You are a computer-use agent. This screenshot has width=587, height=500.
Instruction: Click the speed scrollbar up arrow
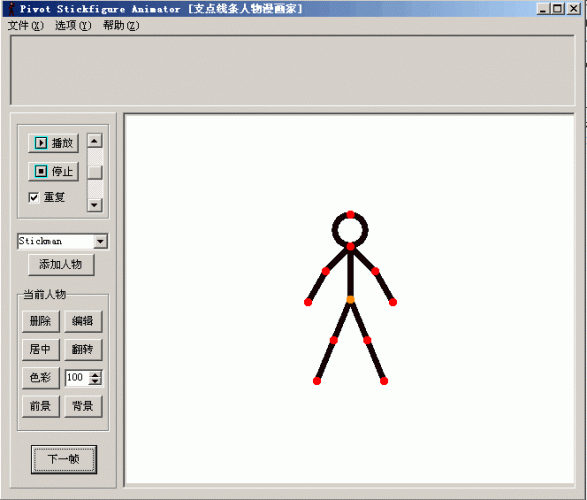(x=95, y=141)
